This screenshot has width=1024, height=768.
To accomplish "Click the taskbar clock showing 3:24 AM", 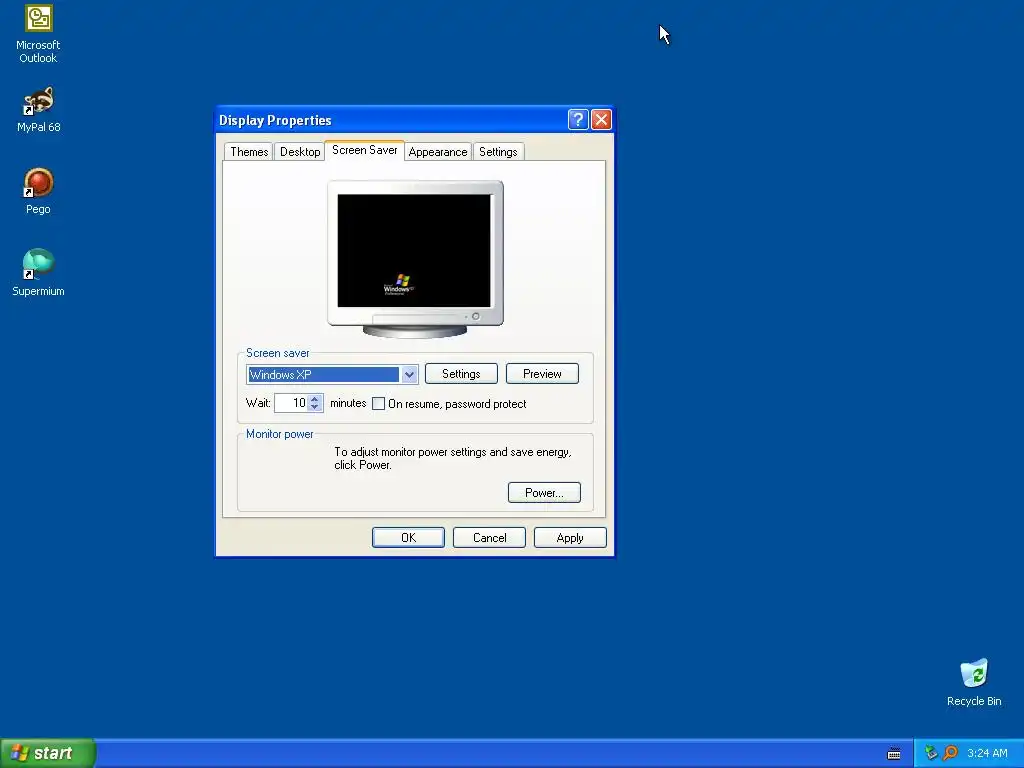I will pyautogui.click(x=987, y=753).
